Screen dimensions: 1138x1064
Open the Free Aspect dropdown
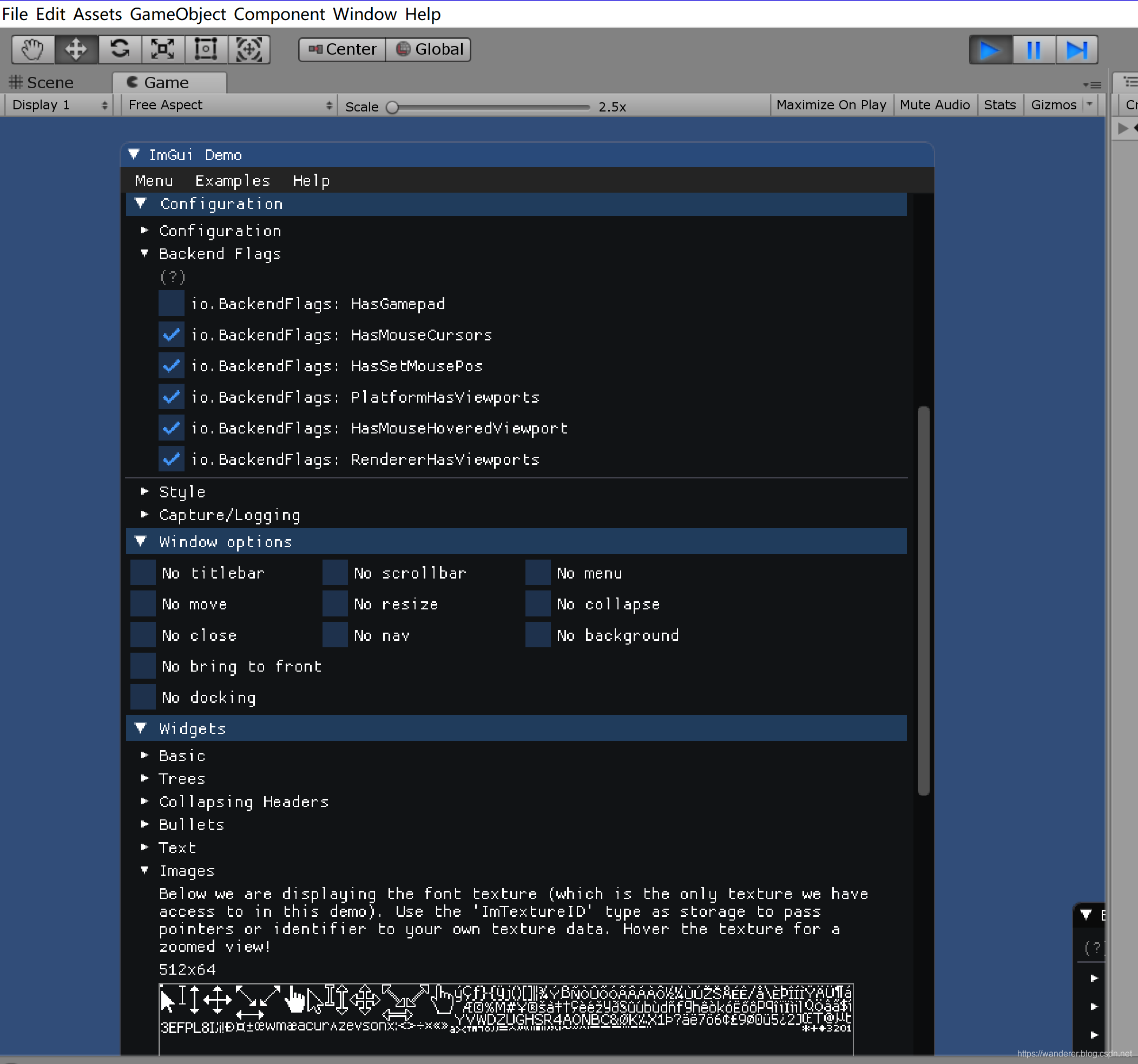228,105
